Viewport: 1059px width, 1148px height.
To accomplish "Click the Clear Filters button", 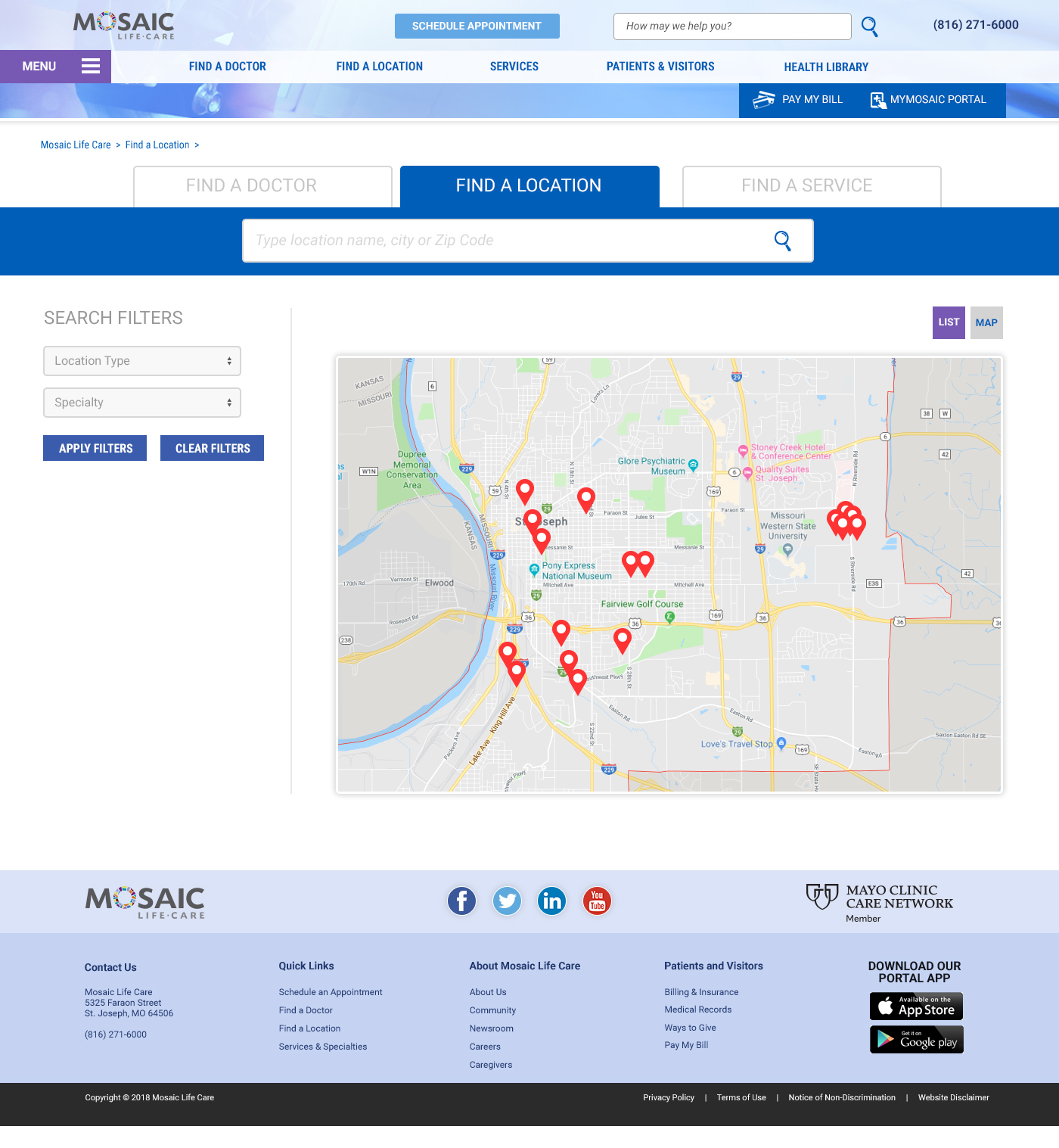I will (x=213, y=448).
